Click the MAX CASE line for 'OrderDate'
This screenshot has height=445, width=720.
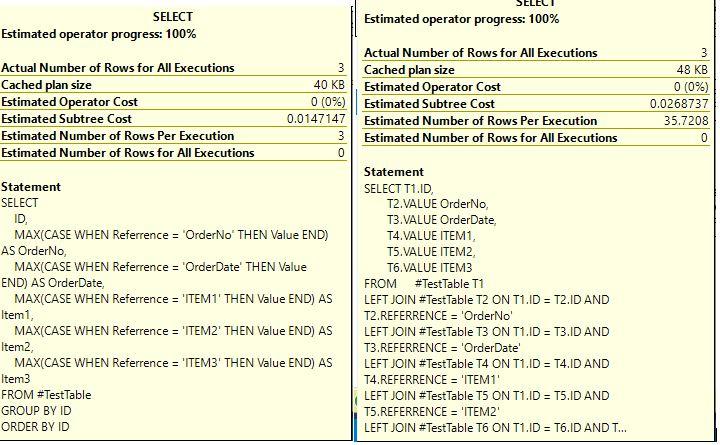coord(161,267)
